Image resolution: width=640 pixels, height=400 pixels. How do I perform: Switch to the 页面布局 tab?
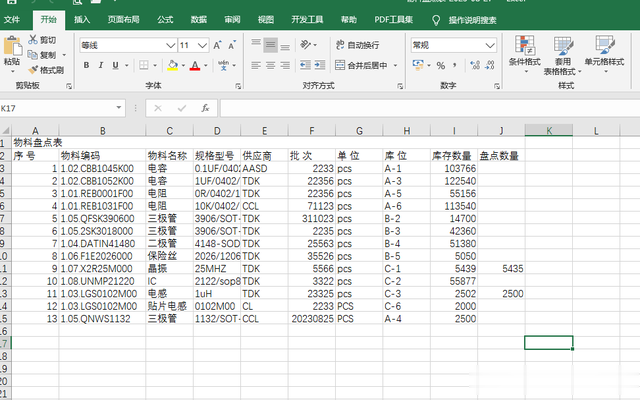pos(124,20)
